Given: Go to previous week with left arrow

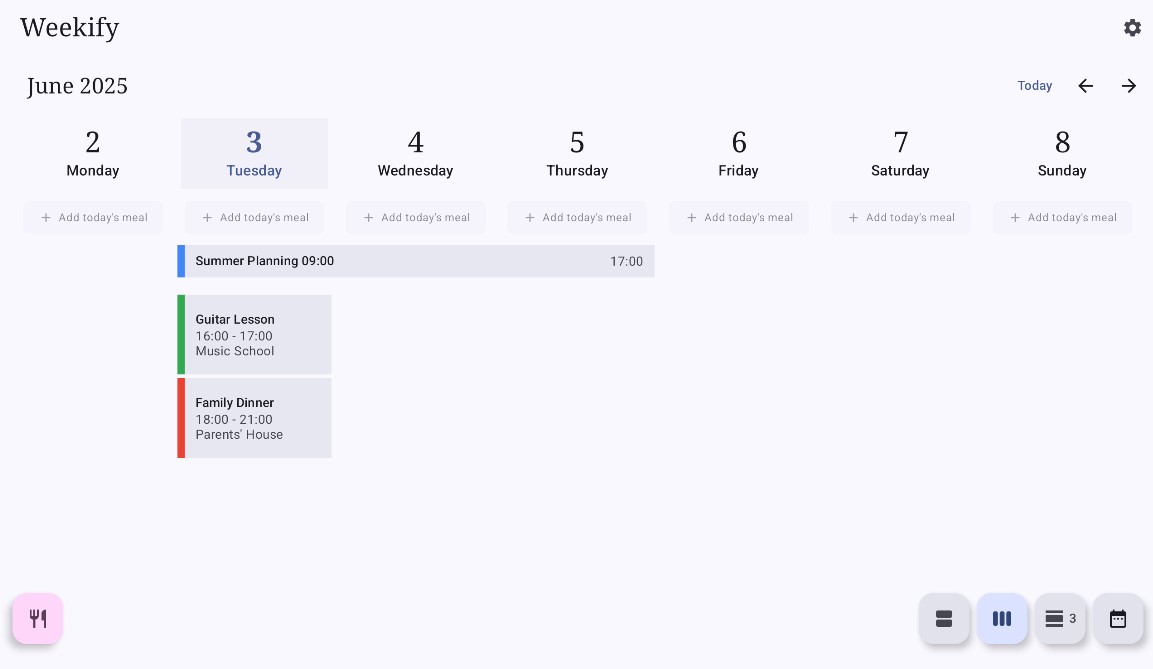Looking at the screenshot, I should tap(1085, 86).
